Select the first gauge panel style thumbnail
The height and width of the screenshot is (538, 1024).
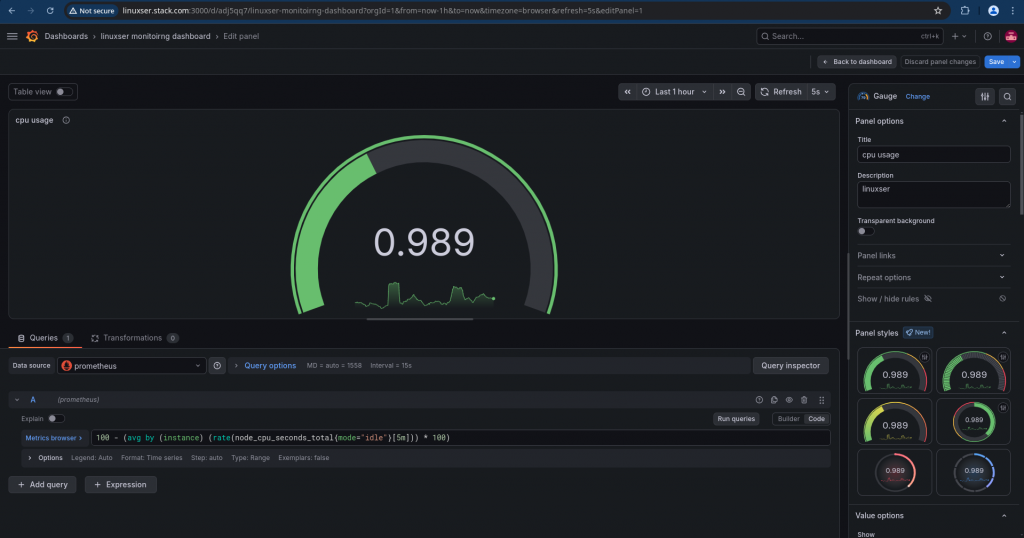coord(894,371)
